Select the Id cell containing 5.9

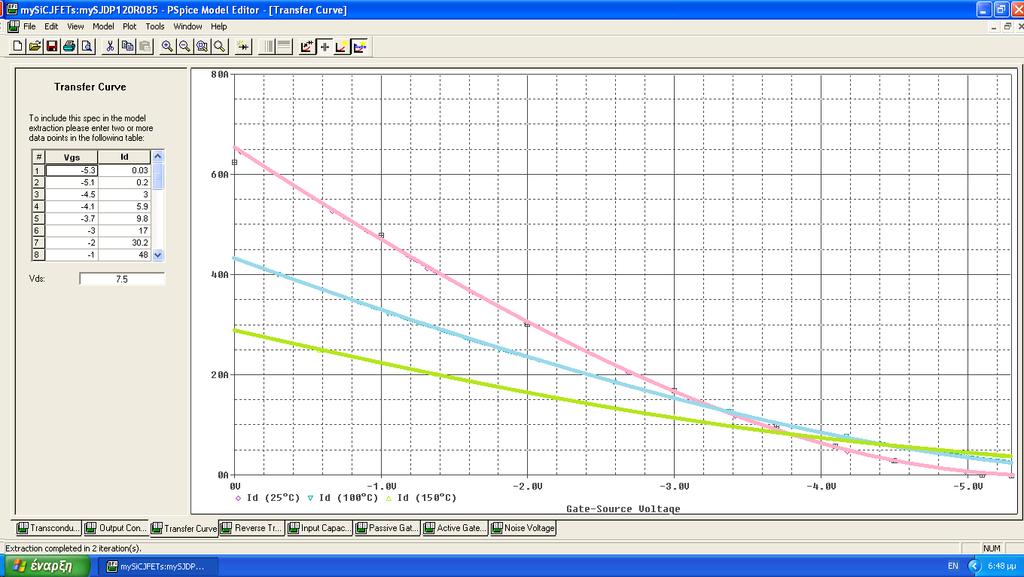[x=124, y=206]
